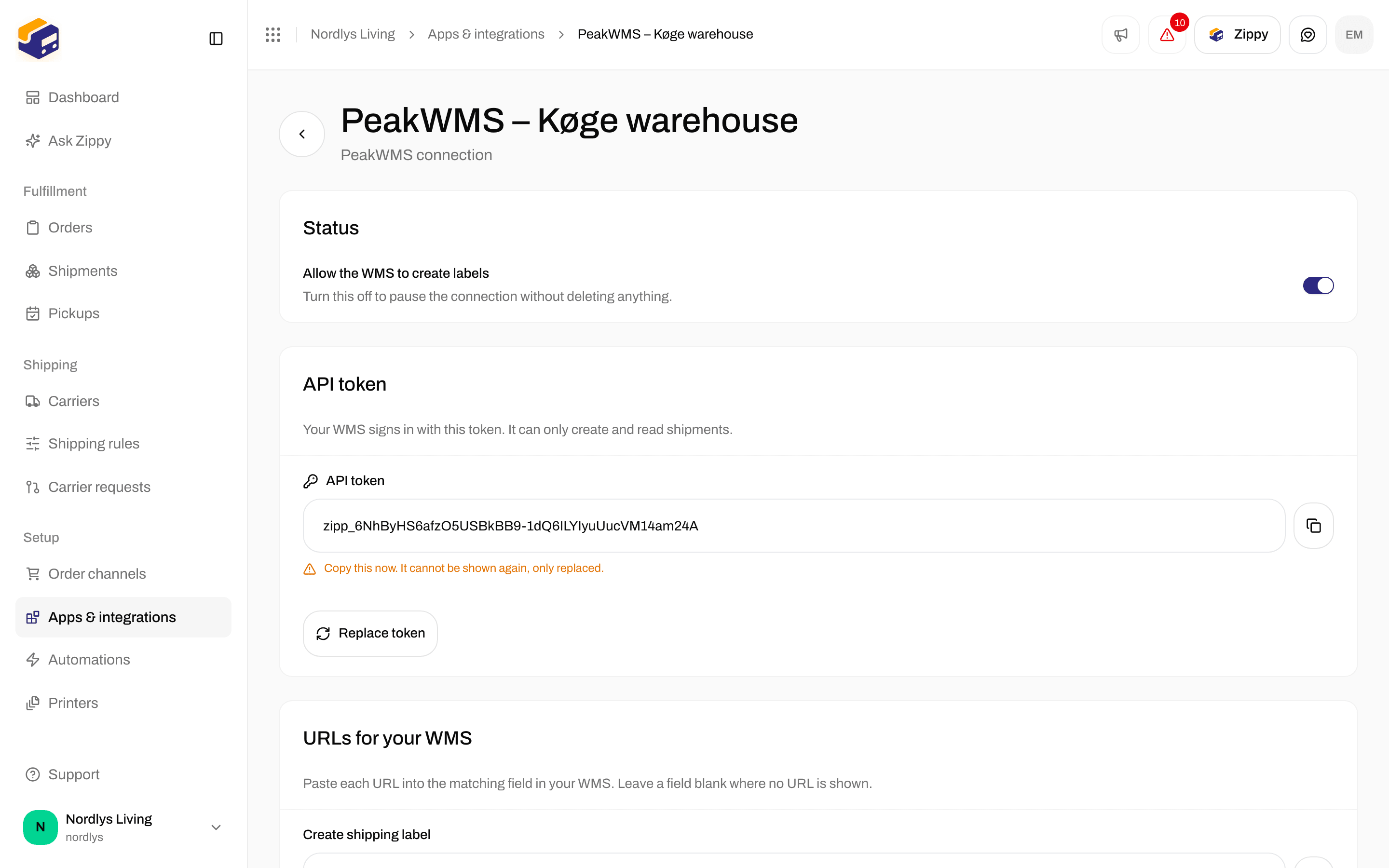Navigate to Shipments

pyautogui.click(x=123, y=271)
